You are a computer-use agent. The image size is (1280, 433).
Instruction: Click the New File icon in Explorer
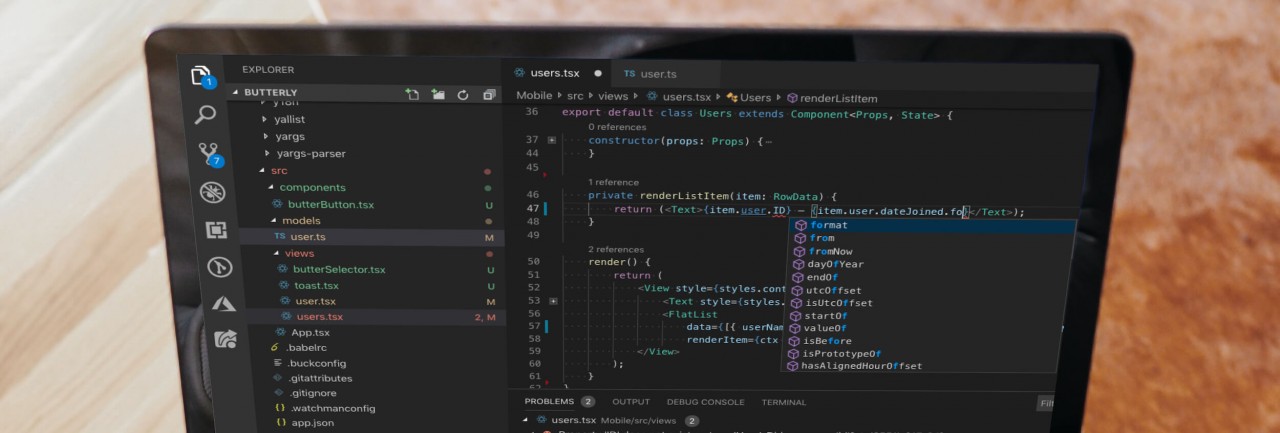pyautogui.click(x=412, y=94)
